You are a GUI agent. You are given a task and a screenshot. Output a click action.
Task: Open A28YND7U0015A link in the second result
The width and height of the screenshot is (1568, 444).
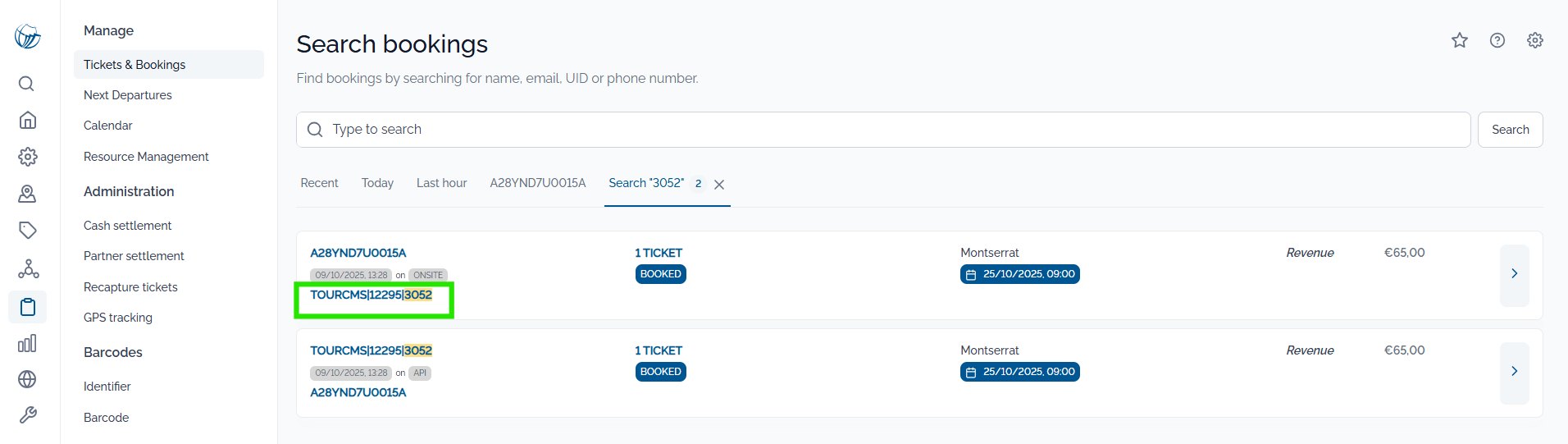(358, 392)
